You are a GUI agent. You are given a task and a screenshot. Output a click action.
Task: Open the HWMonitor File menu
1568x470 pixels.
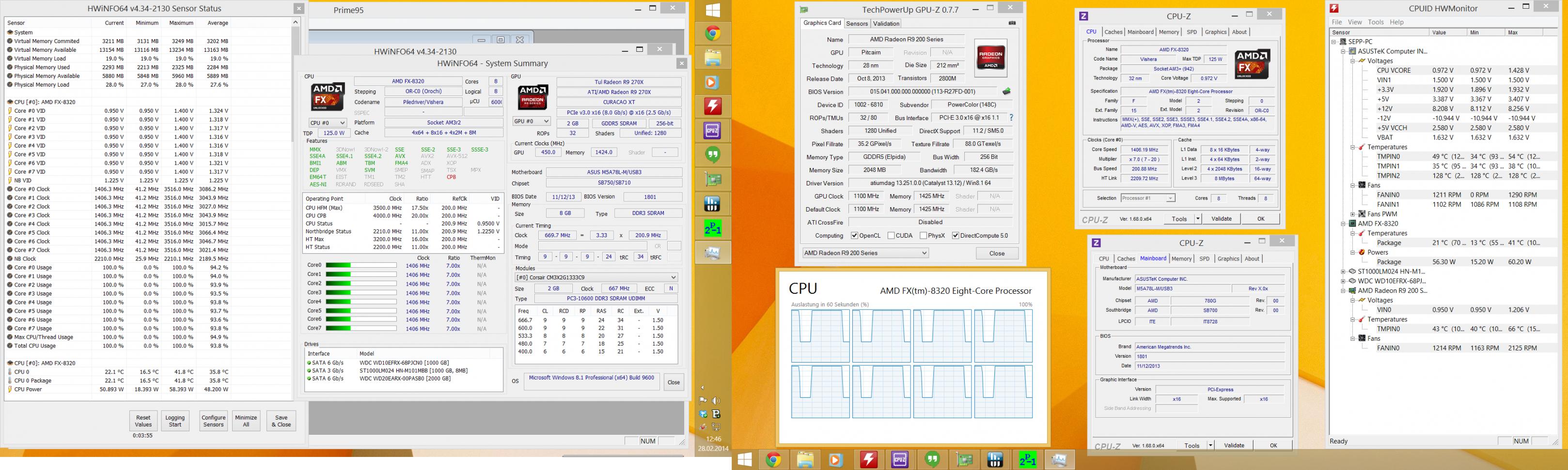tap(1337, 22)
